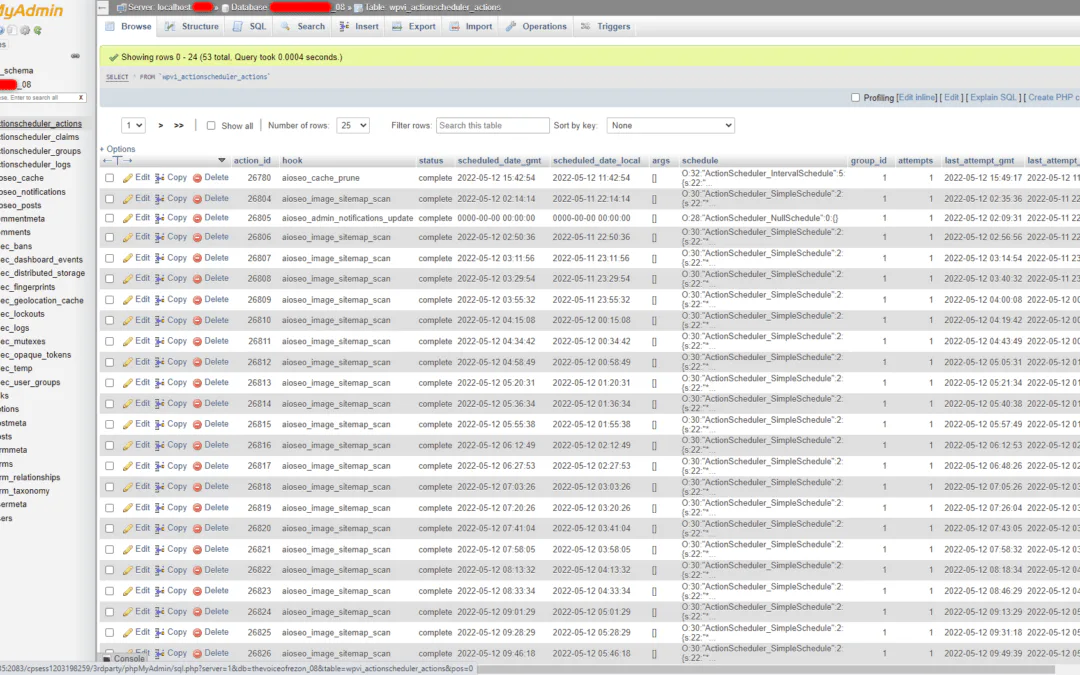The width and height of the screenshot is (1080, 675).
Task: Click the Copy icon for row 26804
Action: pyautogui.click(x=160, y=198)
